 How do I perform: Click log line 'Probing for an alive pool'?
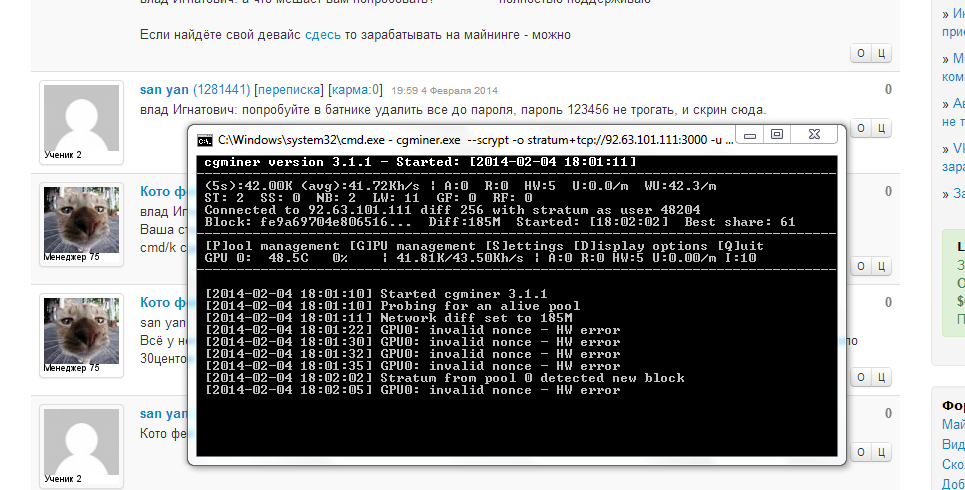pos(393,306)
